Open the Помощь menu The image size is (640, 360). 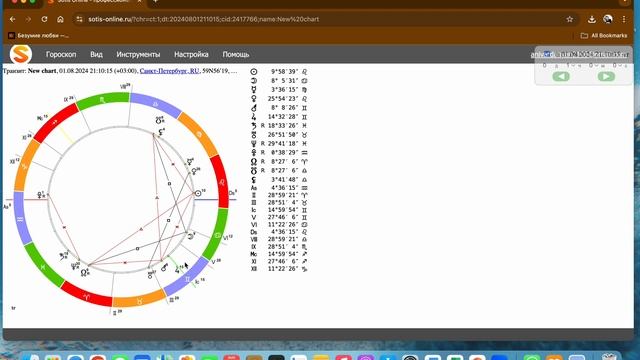click(236, 54)
